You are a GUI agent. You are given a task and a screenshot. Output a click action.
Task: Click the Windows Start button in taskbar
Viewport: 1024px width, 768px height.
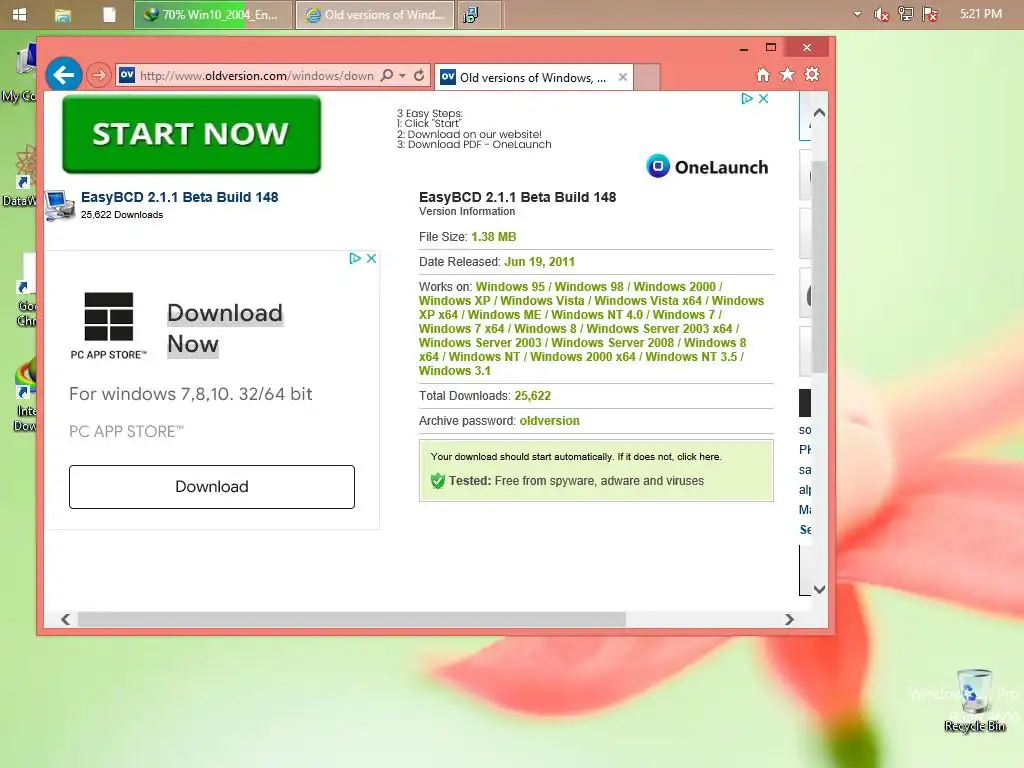tap(20, 14)
